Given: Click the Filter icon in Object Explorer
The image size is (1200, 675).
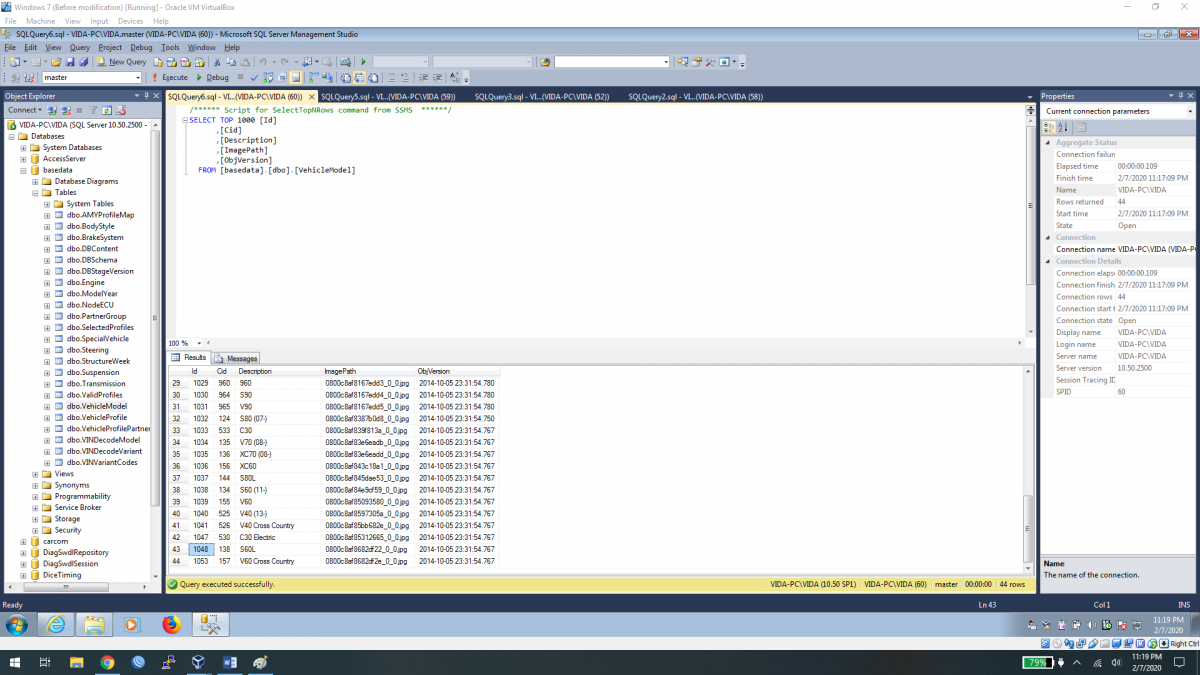Looking at the screenshot, I should click(93, 110).
